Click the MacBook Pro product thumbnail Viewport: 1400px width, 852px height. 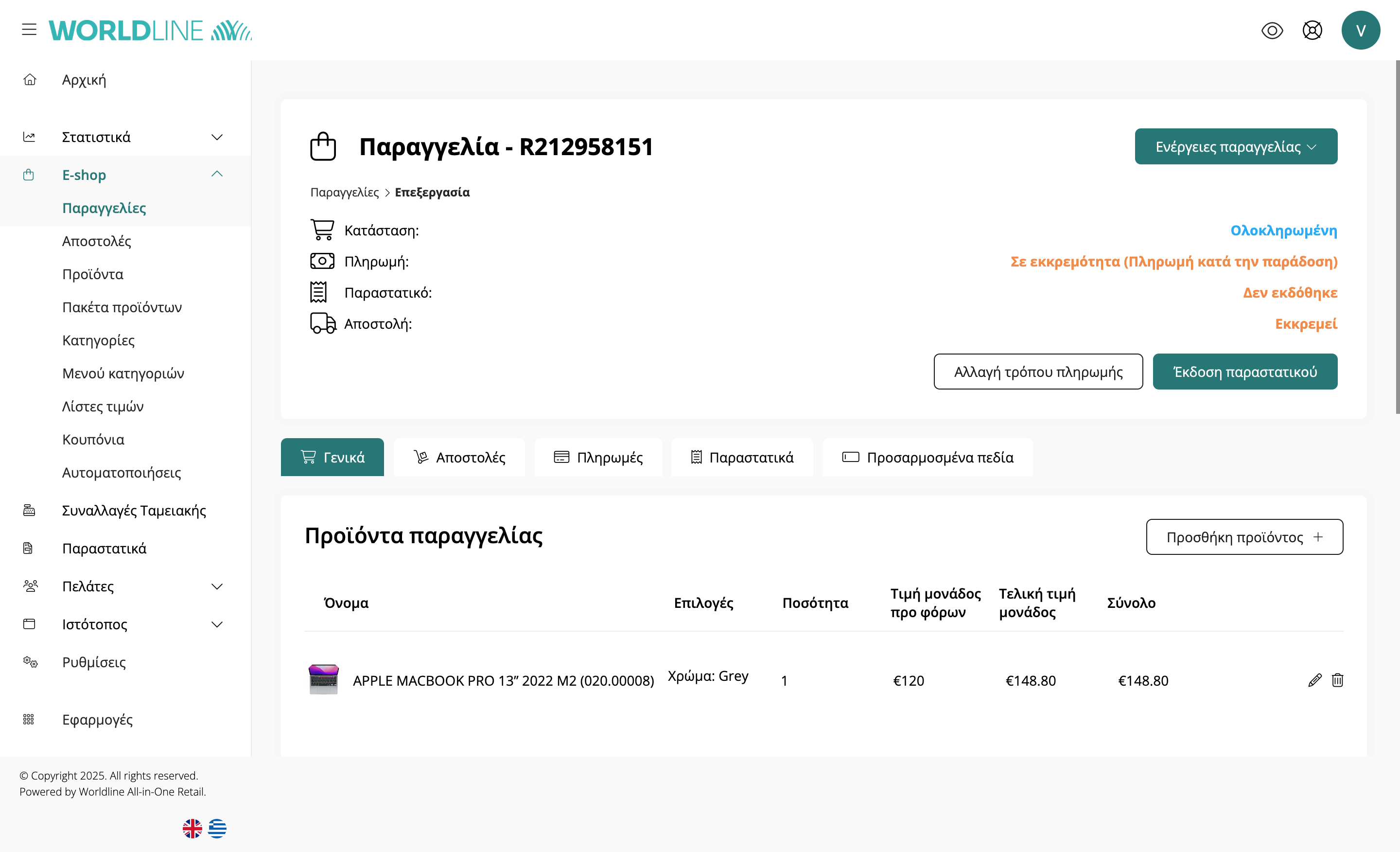(323, 679)
